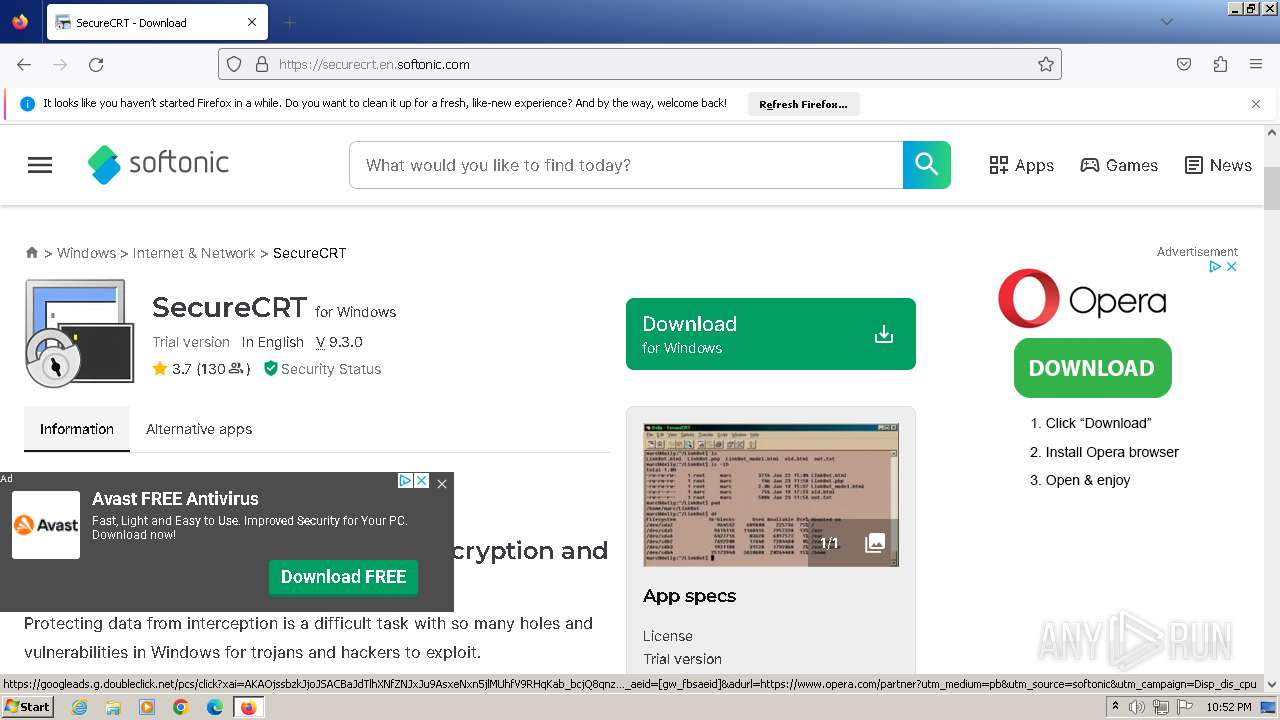Image resolution: width=1280 pixels, height=720 pixels.
Task: Click the Avast ad logo
Action: (46, 525)
